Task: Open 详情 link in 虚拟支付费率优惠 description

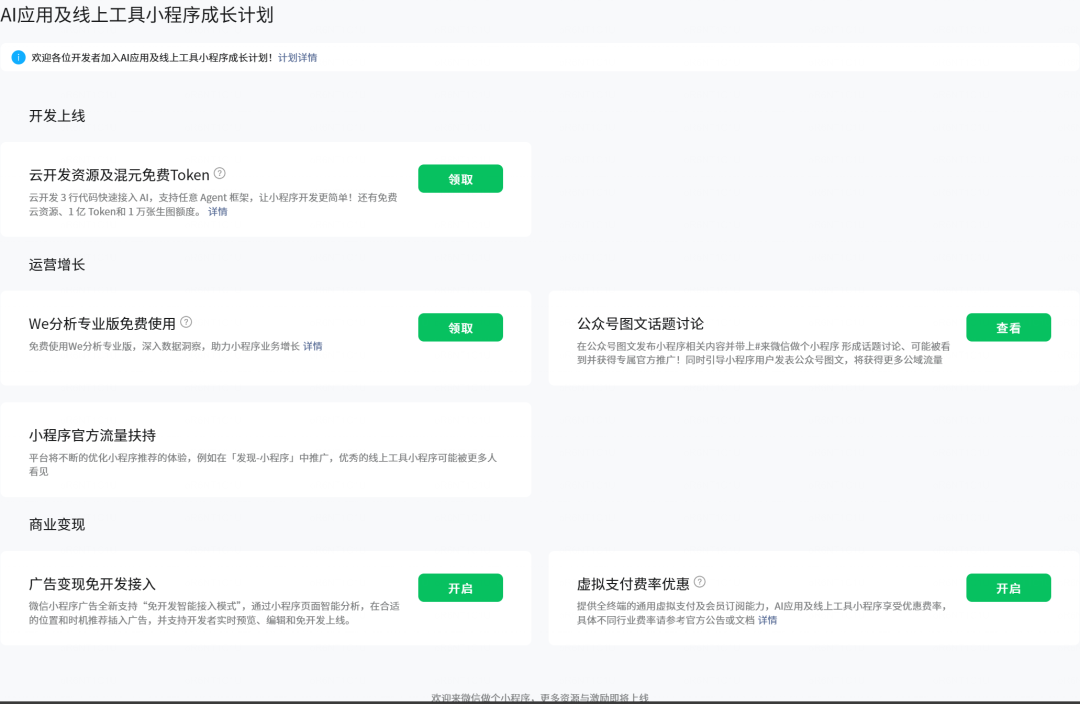Action: point(767,620)
